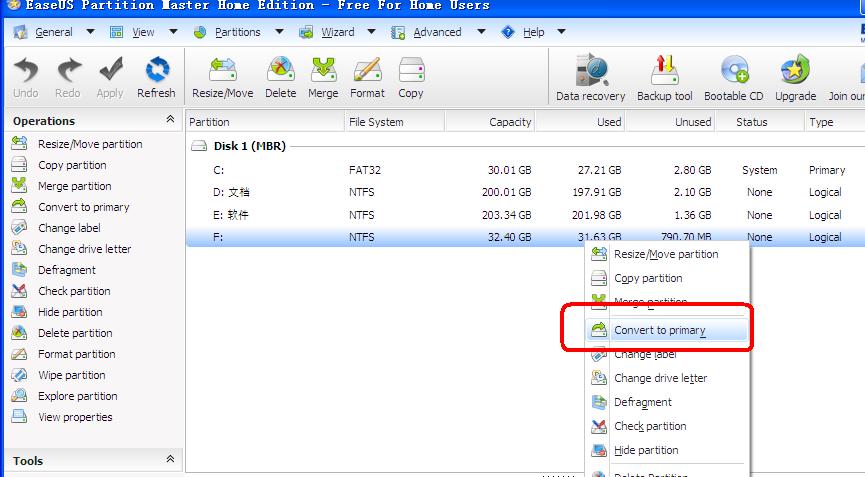
Task: Click Explore partition icon in Operations panel
Action: pos(19,395)
